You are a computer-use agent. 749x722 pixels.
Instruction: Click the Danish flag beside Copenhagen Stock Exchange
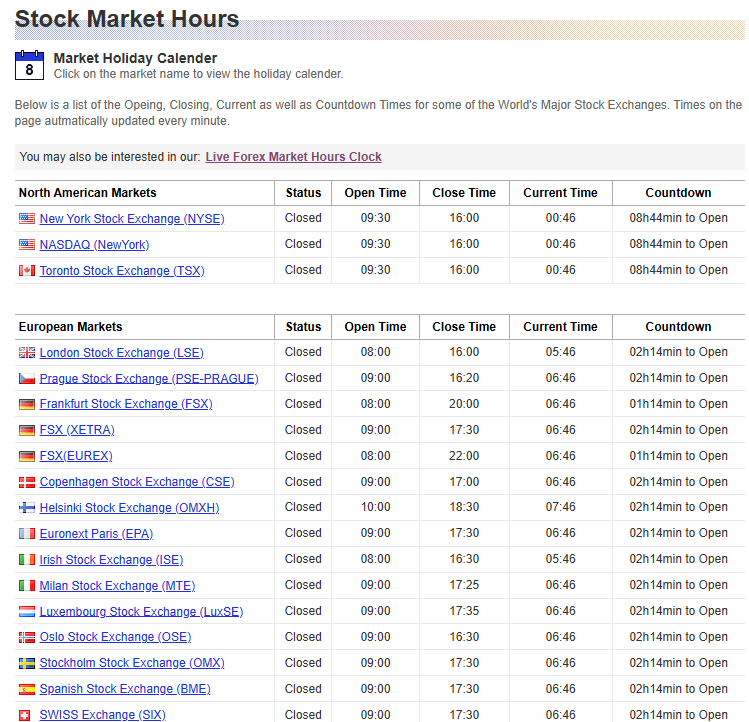pyautogui.click(x=27, y=482)
